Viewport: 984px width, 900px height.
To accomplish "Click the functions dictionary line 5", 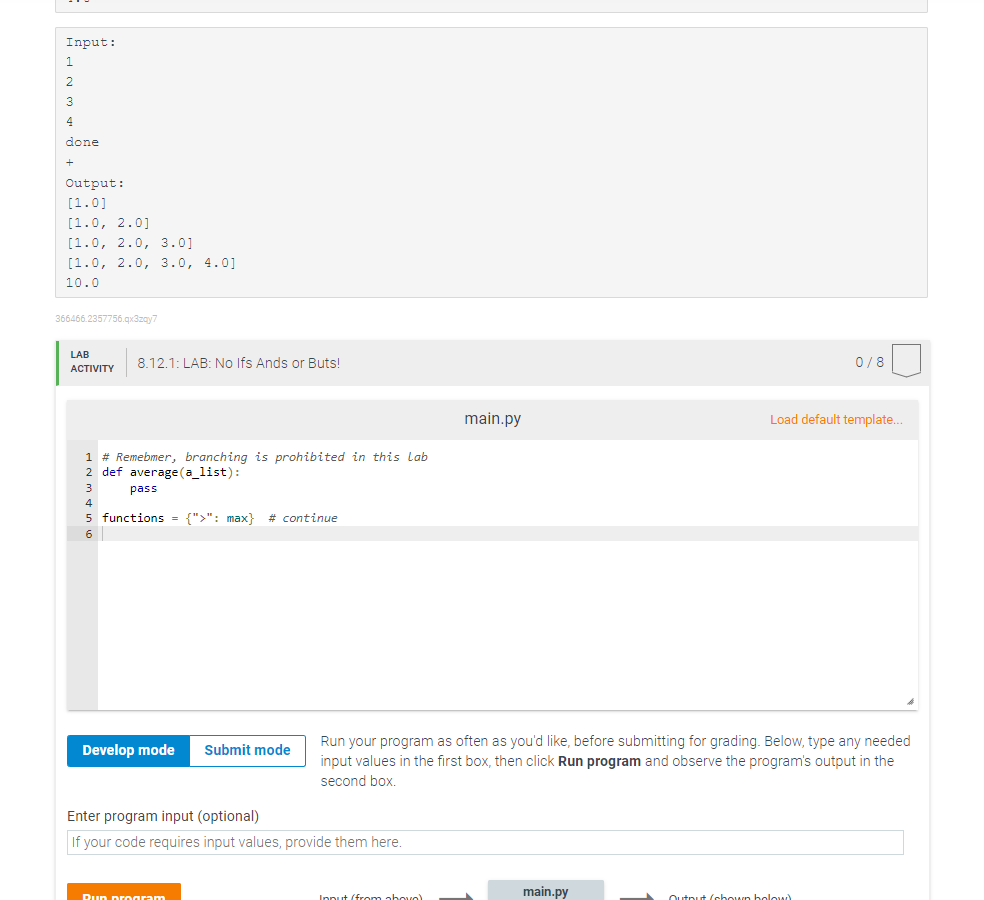I will (x=220, y=518).
